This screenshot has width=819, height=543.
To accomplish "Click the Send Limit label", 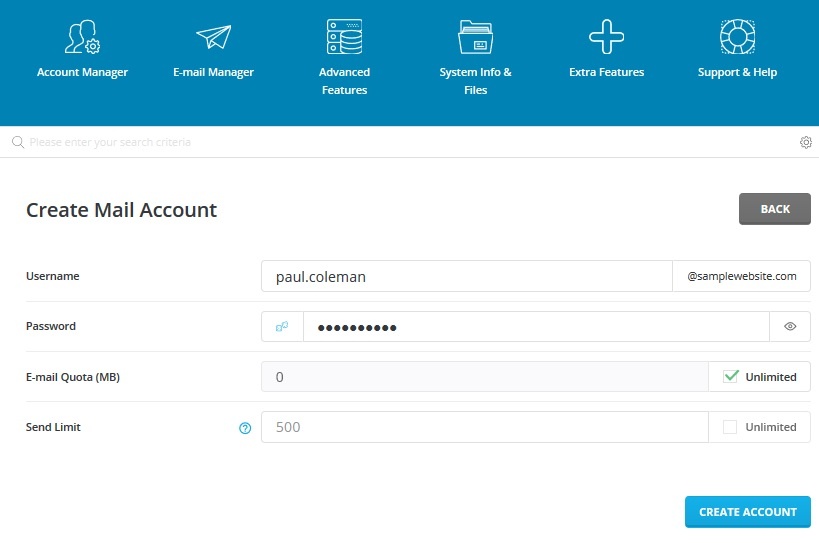I will pos(53,427).
